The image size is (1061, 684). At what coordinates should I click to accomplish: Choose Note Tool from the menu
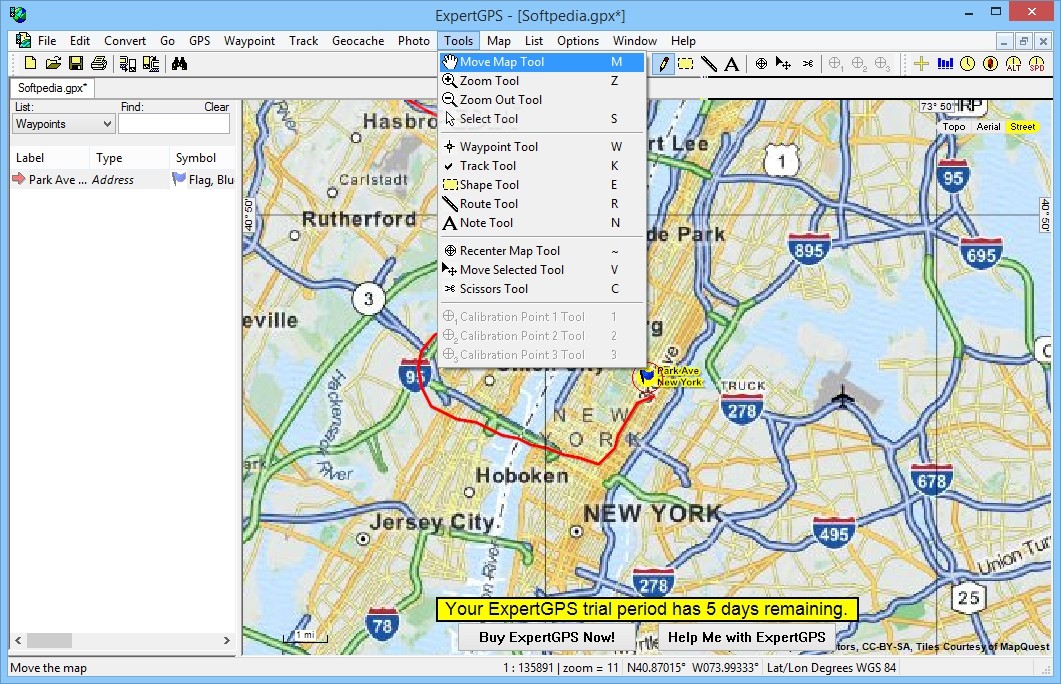pos(541,223)
